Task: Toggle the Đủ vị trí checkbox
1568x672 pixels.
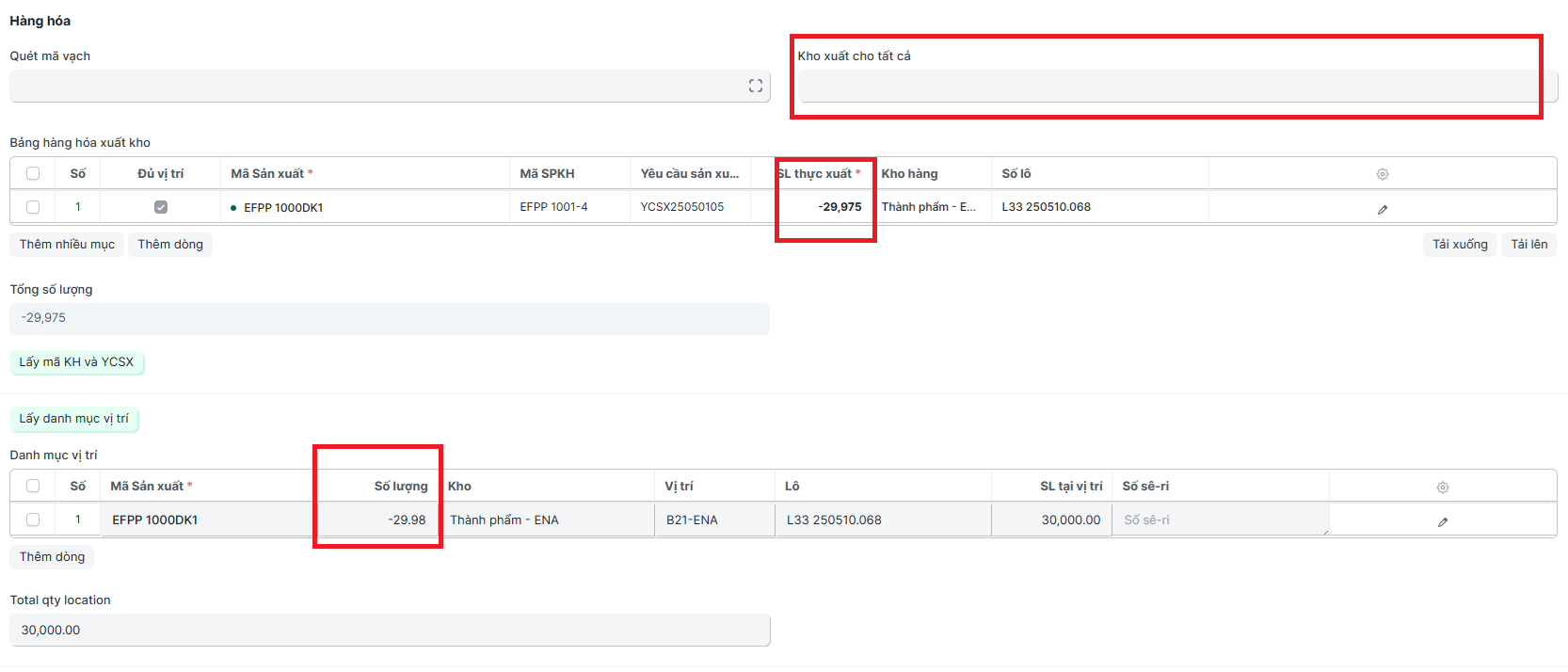Action: point(161,207)
